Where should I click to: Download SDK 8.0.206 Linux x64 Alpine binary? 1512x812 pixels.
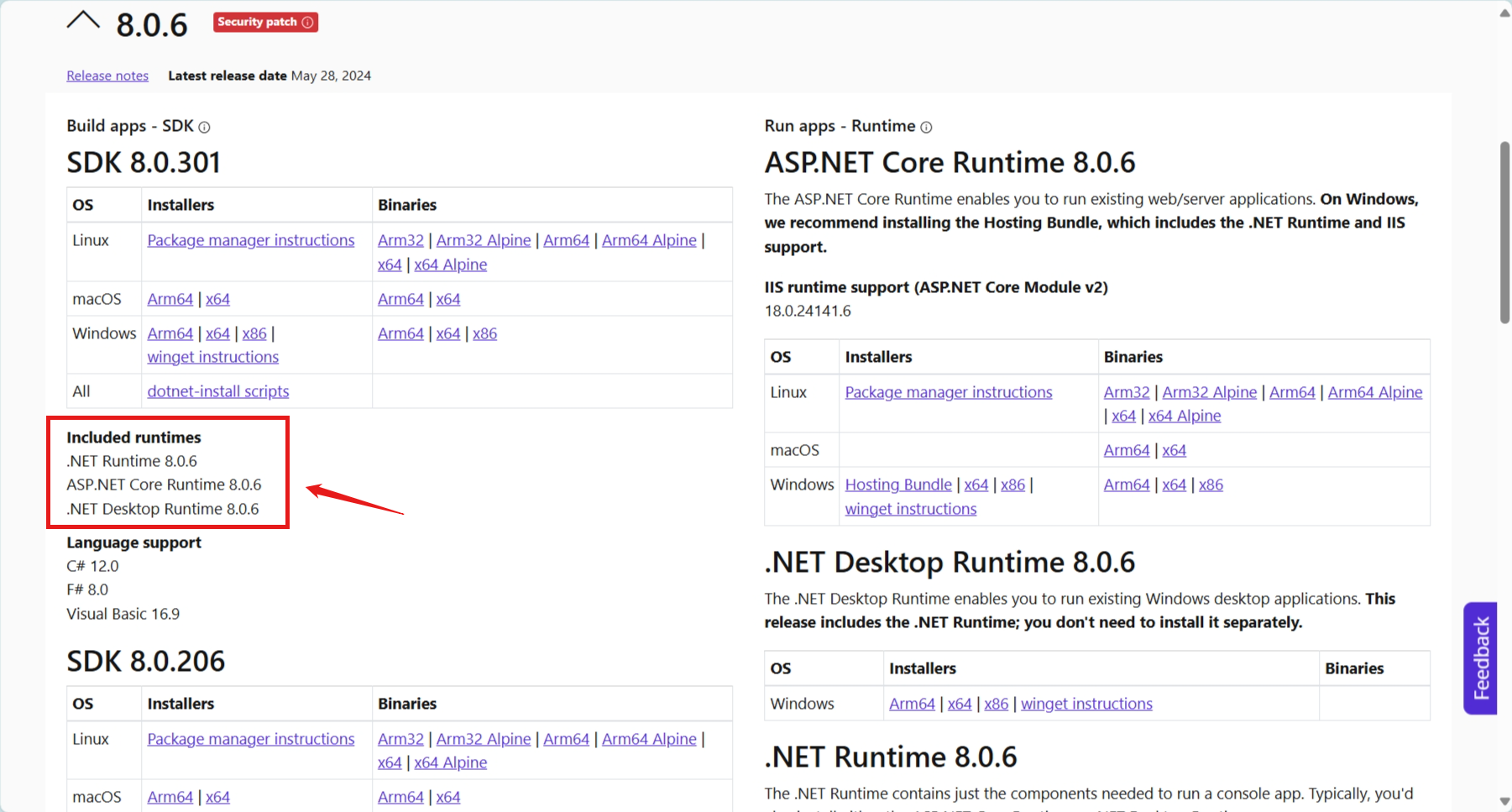click(451, 762)
